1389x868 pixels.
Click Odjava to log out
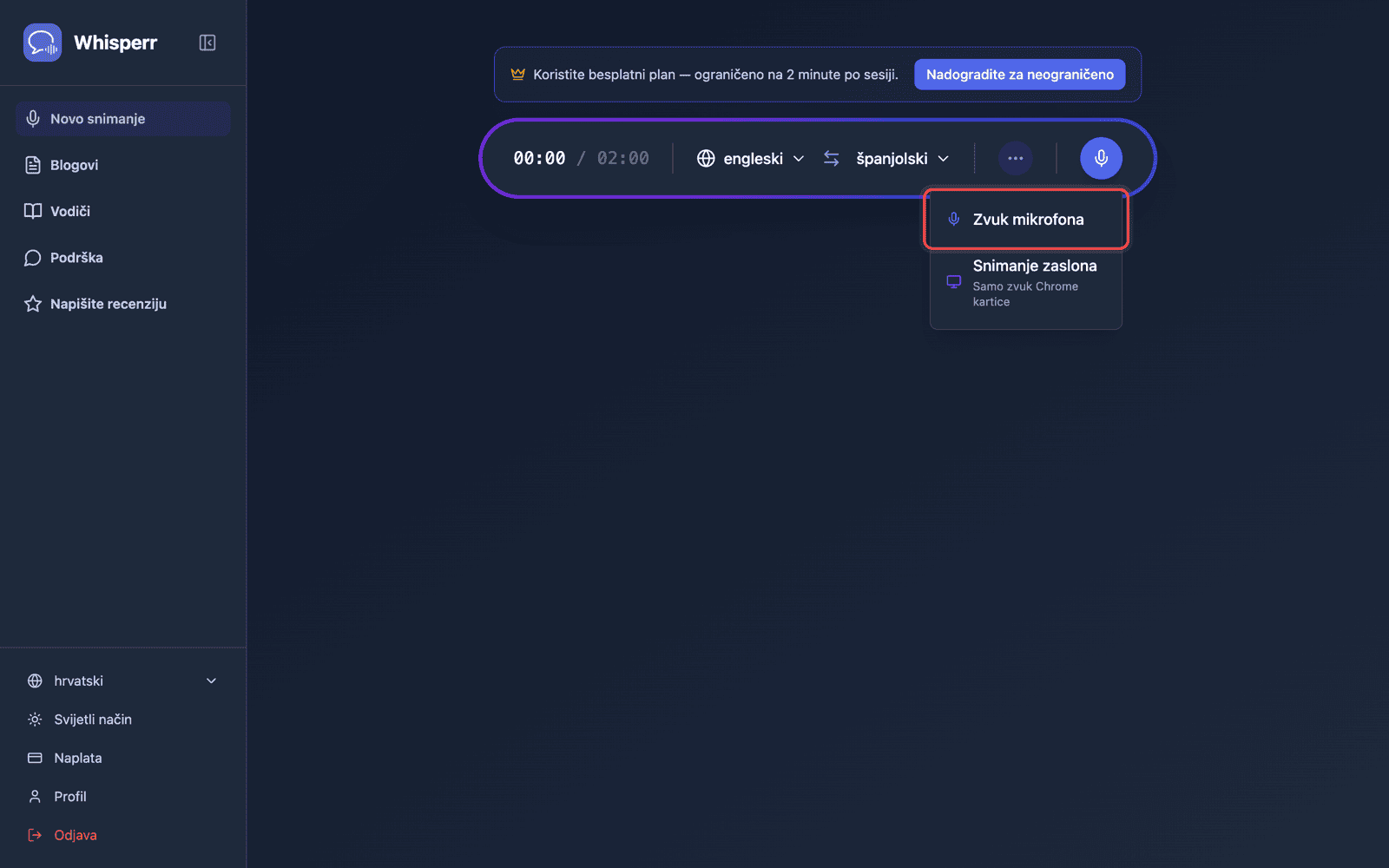pyautogui.click(x=122, y=835)
